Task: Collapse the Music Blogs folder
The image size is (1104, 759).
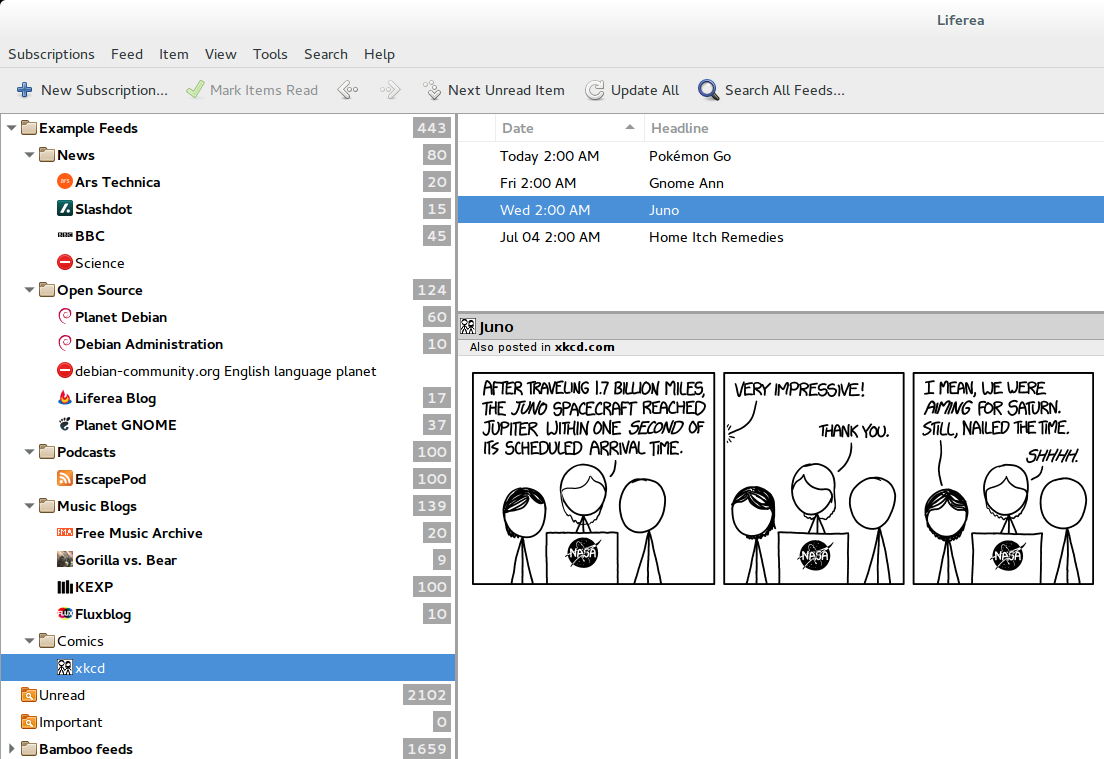Action: tap(30, 506)
